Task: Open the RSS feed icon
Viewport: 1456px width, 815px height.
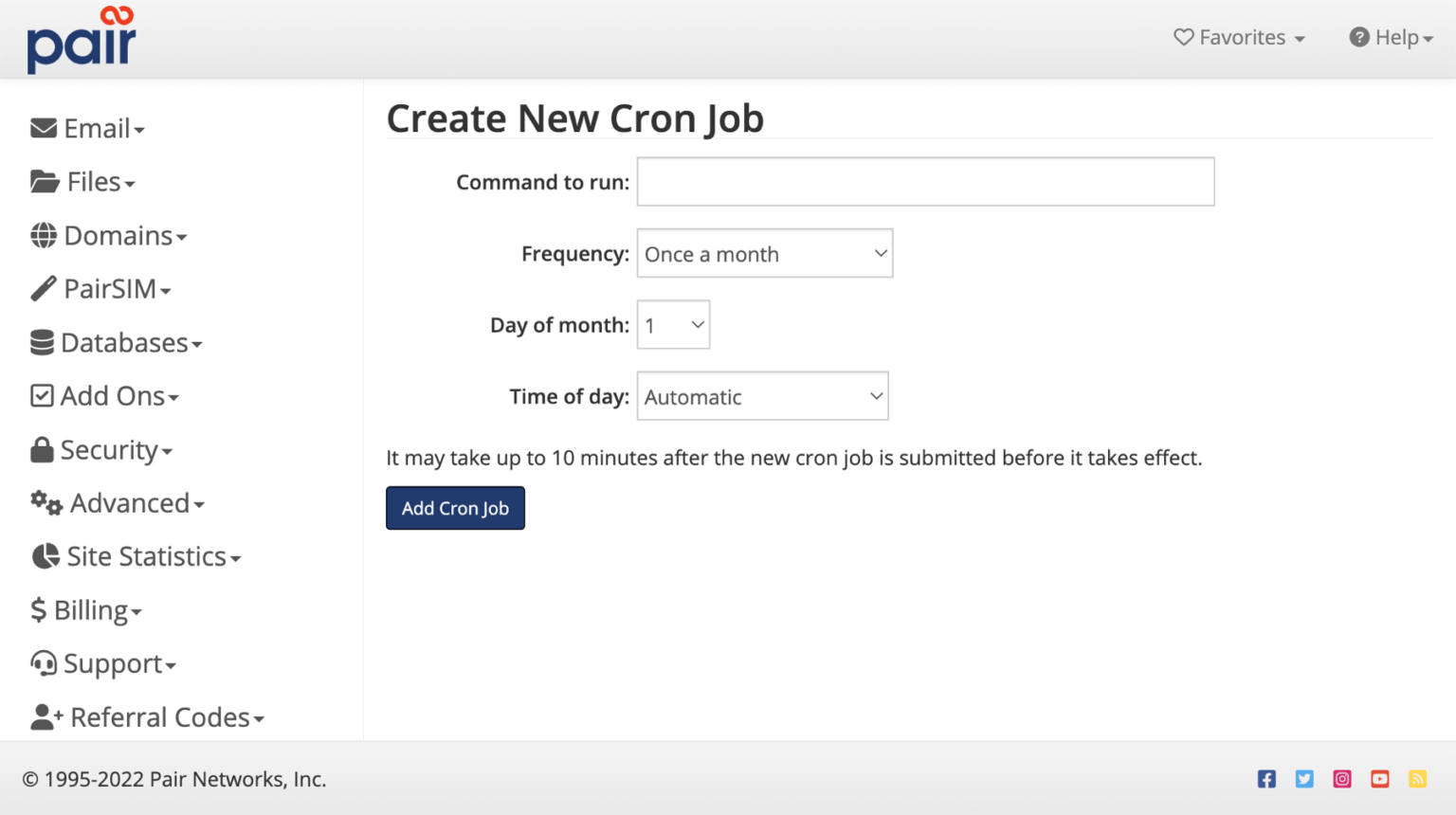Action: point(1418,778)
